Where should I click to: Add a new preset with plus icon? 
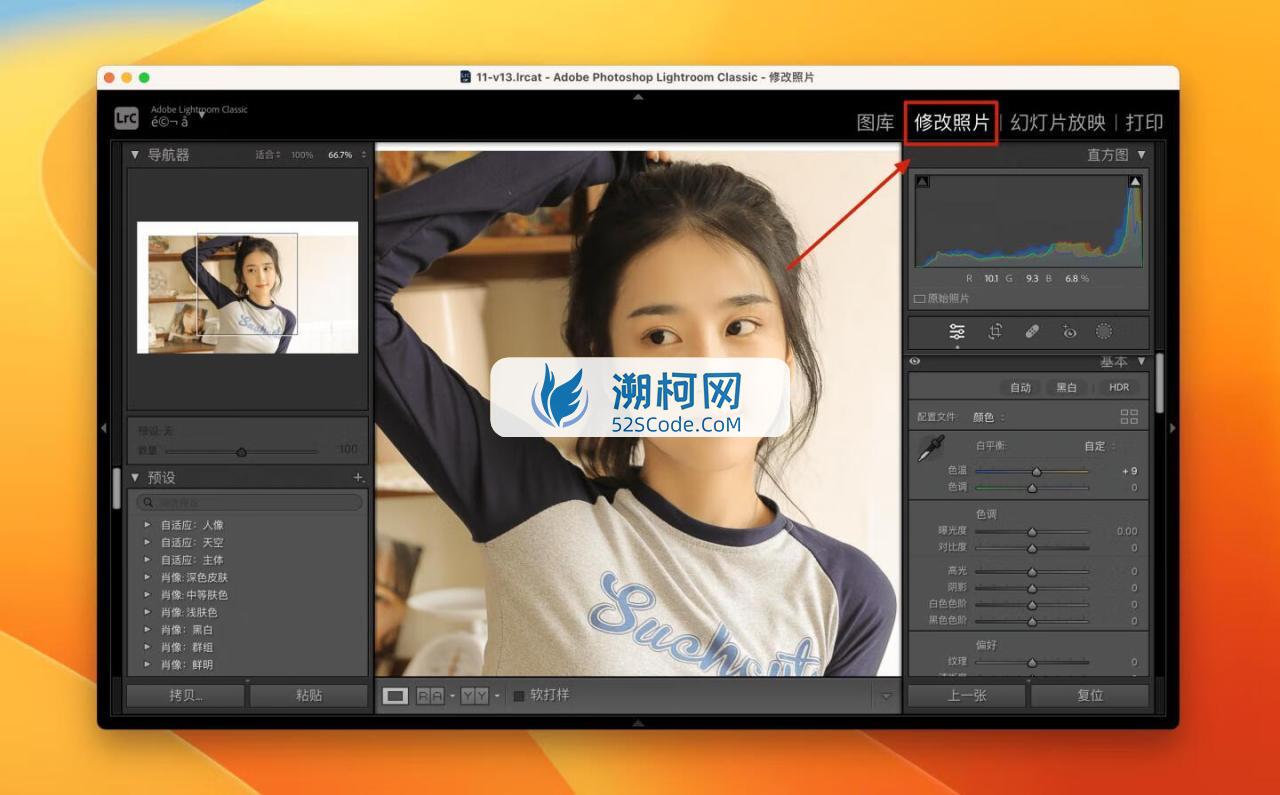[x=358, y=478]
